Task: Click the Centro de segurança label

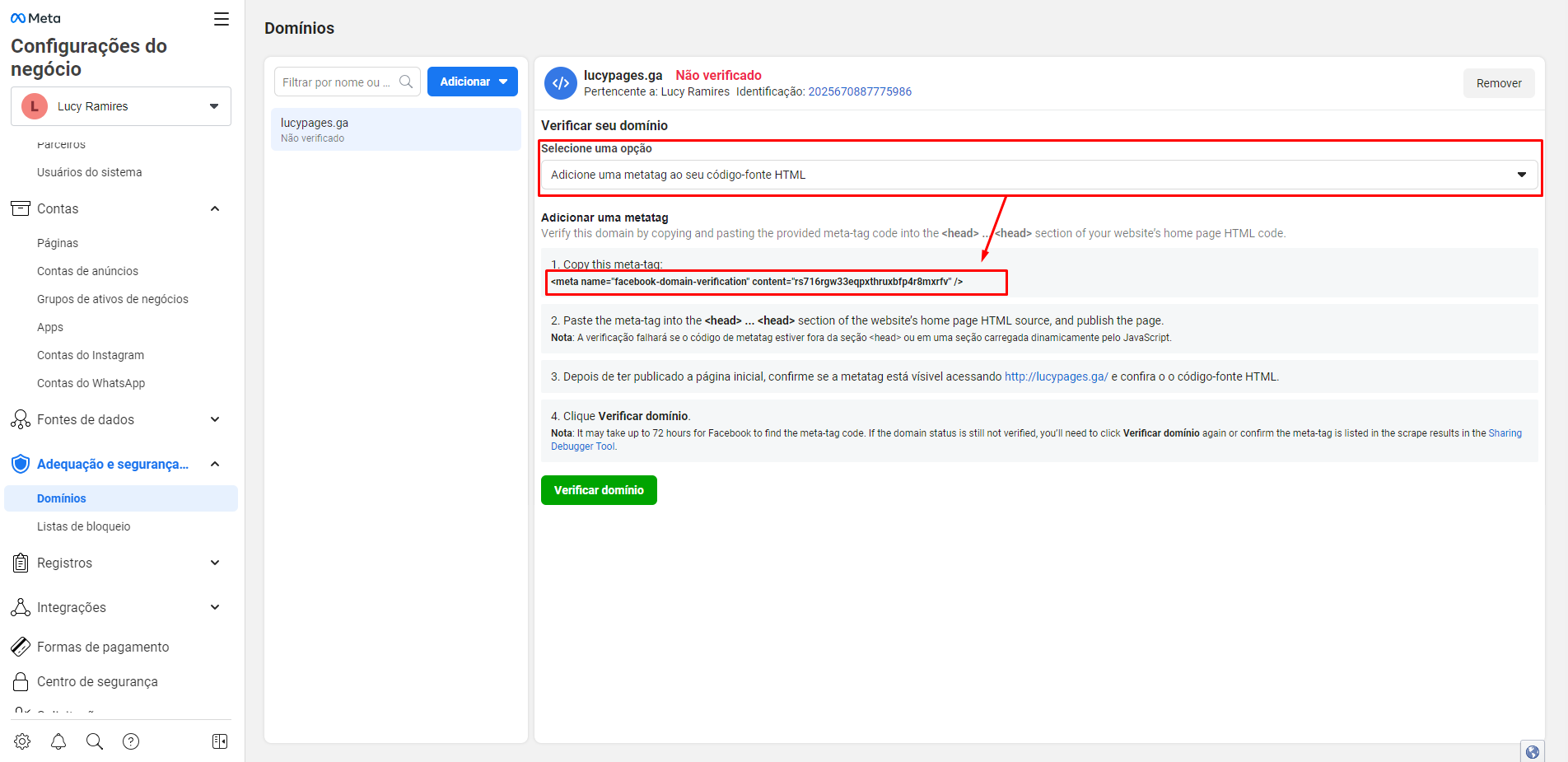Action: coord(97,681)
